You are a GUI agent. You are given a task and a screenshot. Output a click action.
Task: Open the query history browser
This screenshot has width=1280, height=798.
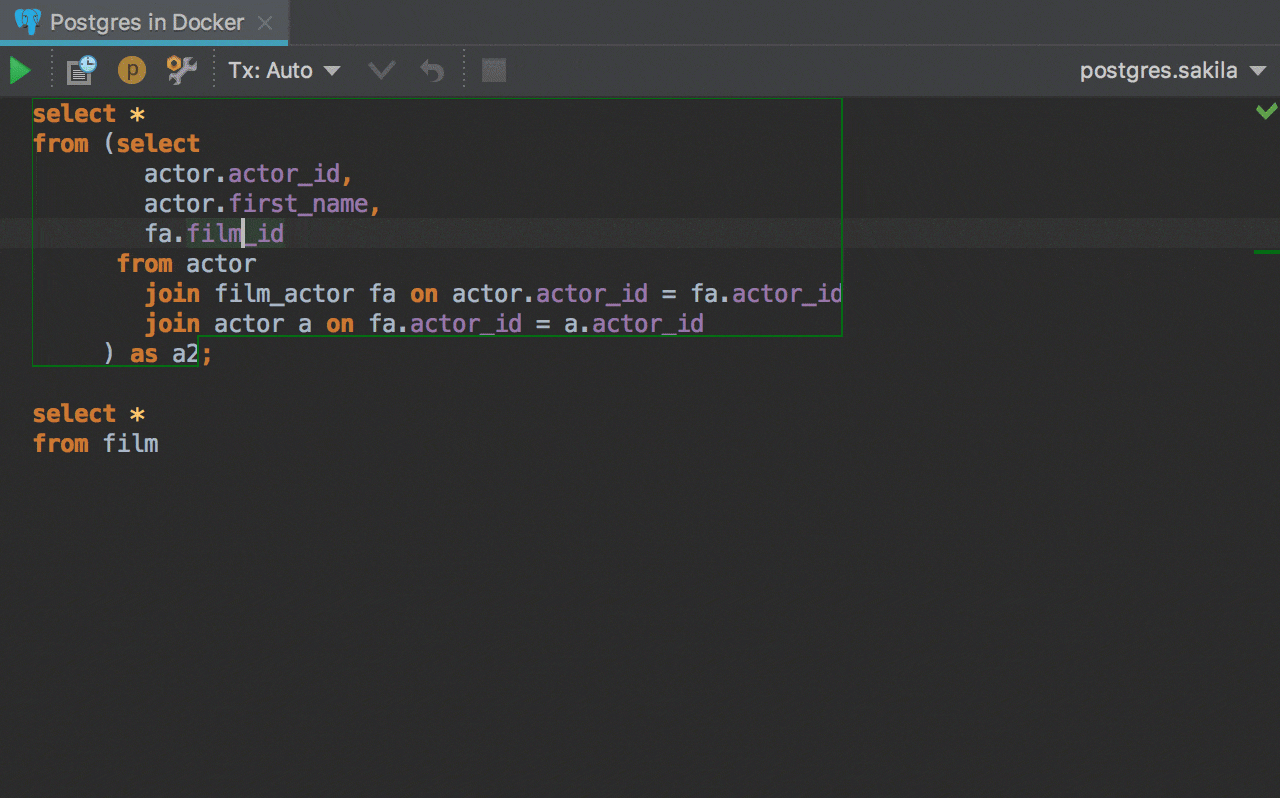tap(81, 70)
